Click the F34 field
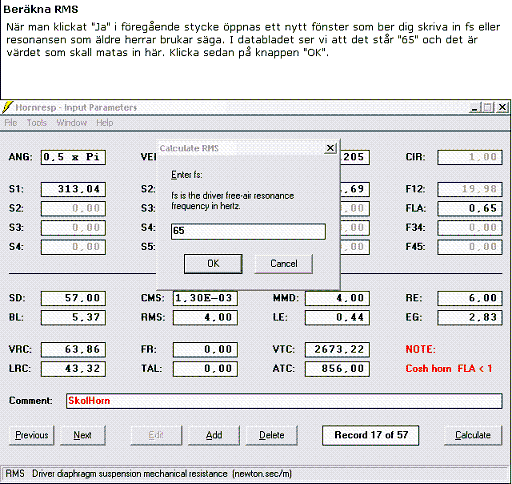Image resolution: width=512 pixels, height=484 pixels. click(470, 228)
